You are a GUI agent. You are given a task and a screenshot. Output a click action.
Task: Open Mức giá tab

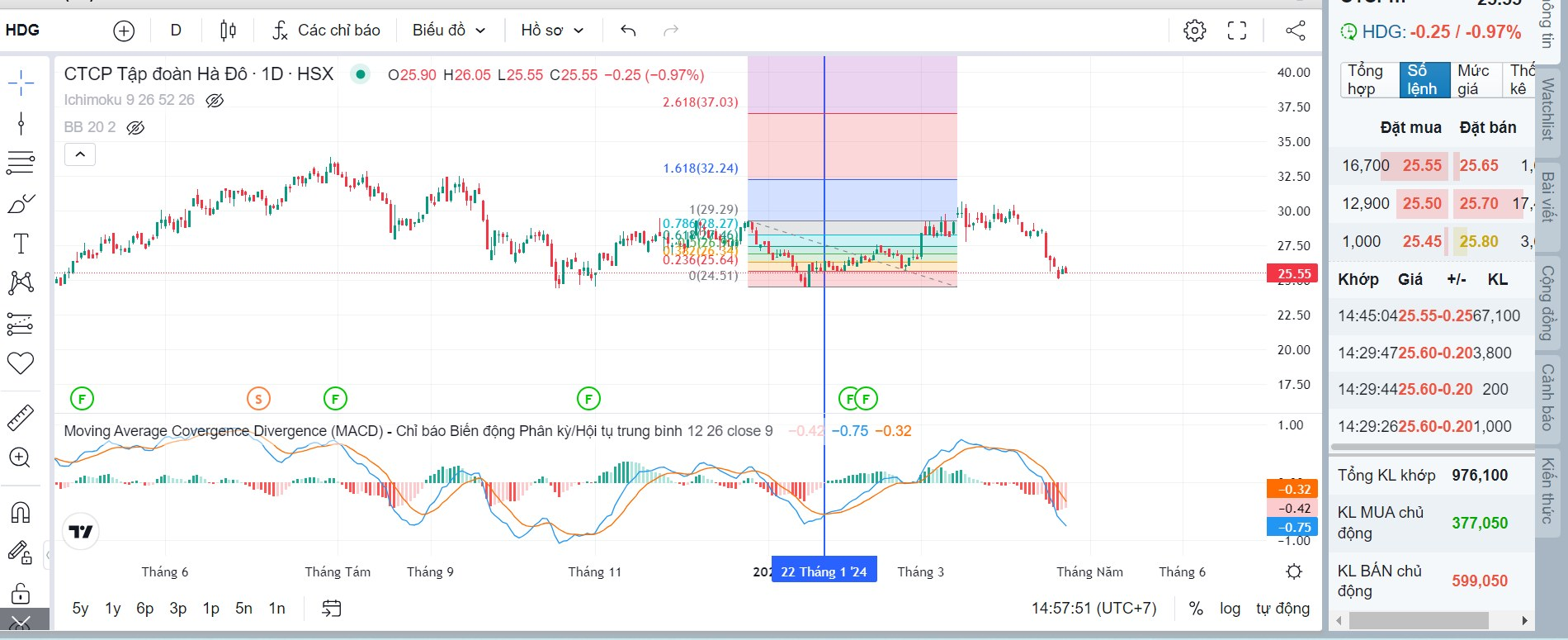click(1475, 79)
